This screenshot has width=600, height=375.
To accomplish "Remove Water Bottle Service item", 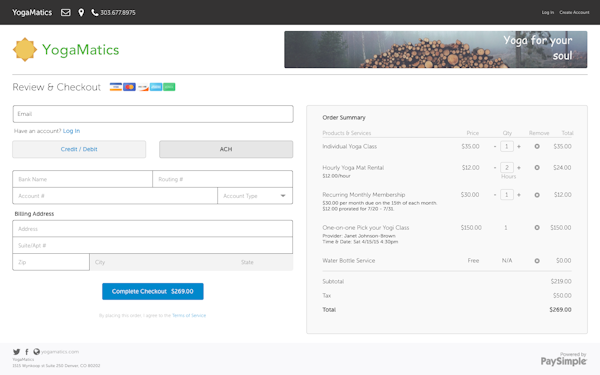I will [537, 261].
